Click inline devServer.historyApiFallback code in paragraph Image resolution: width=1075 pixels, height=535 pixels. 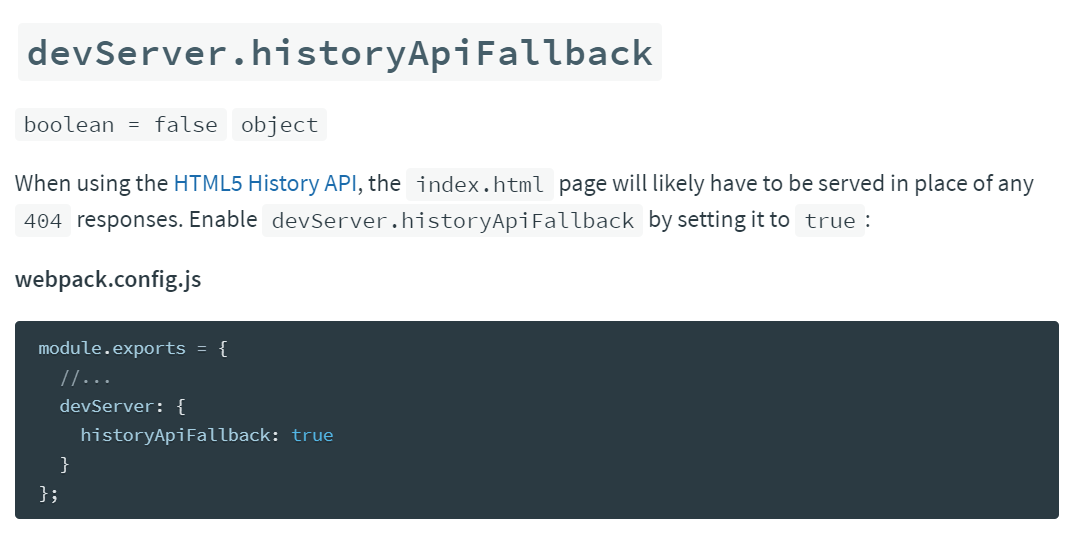452,221
